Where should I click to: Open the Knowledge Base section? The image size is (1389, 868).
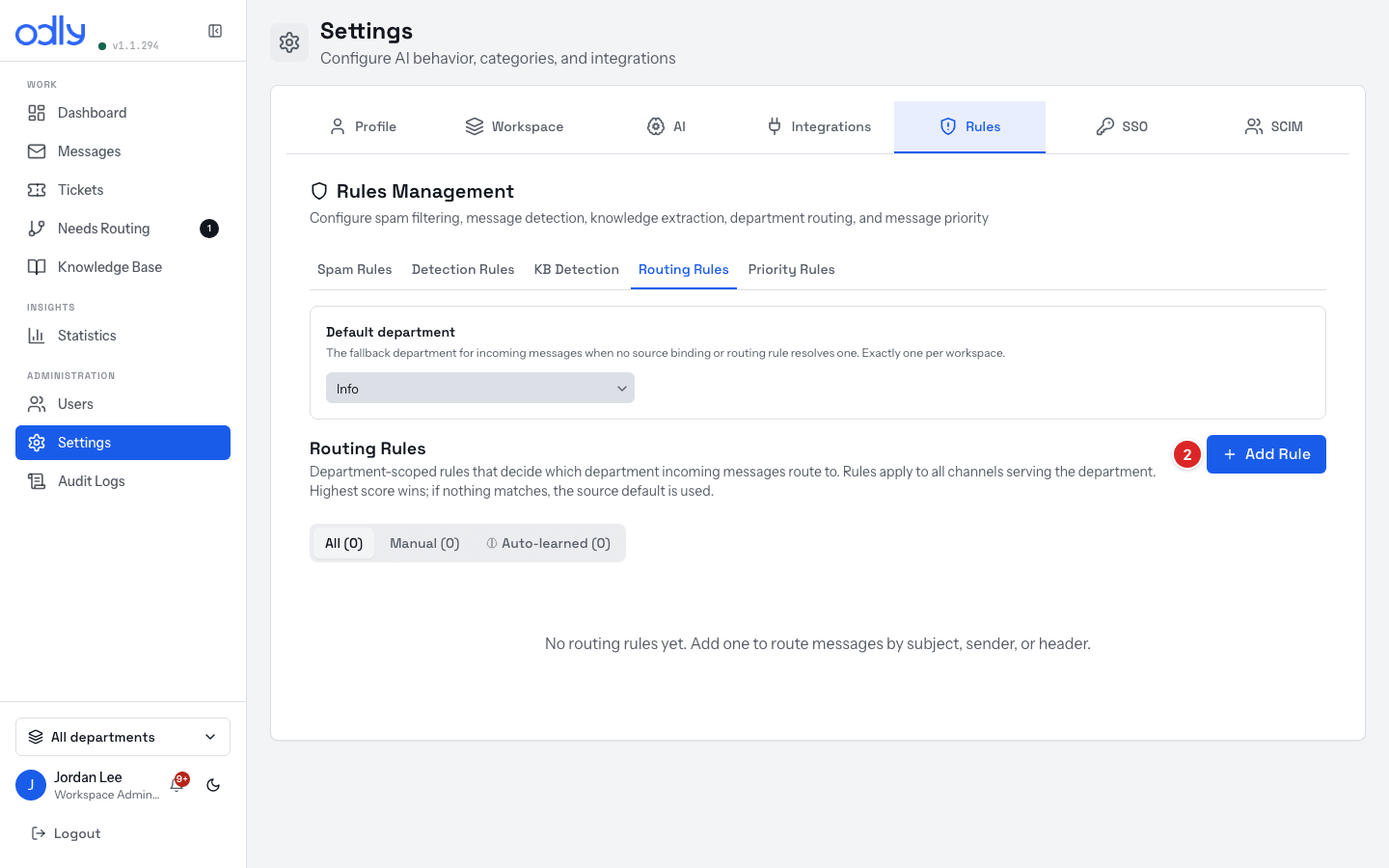(123, 267)
